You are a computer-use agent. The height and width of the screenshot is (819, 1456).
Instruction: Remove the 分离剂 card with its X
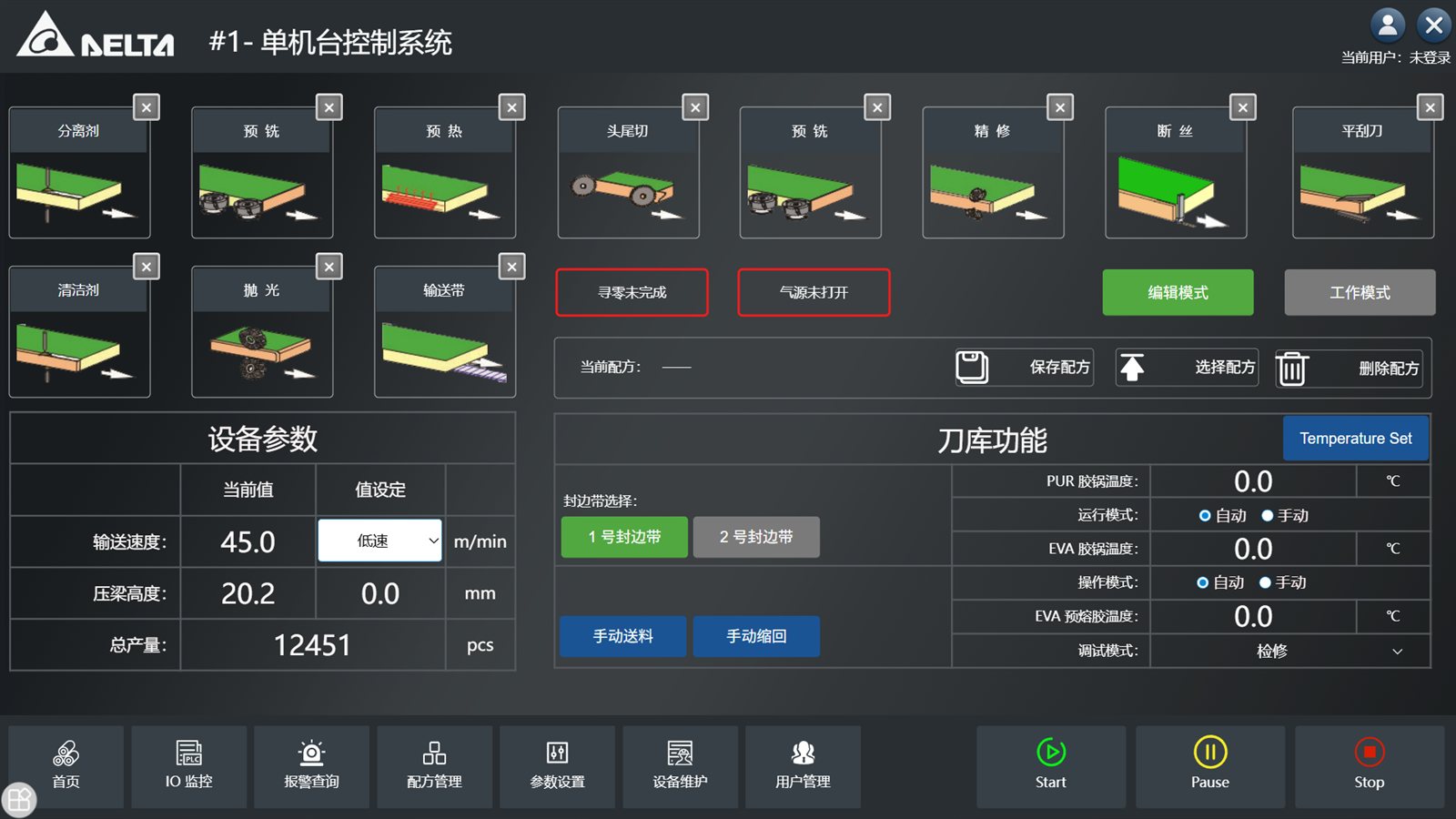point(147,107)
